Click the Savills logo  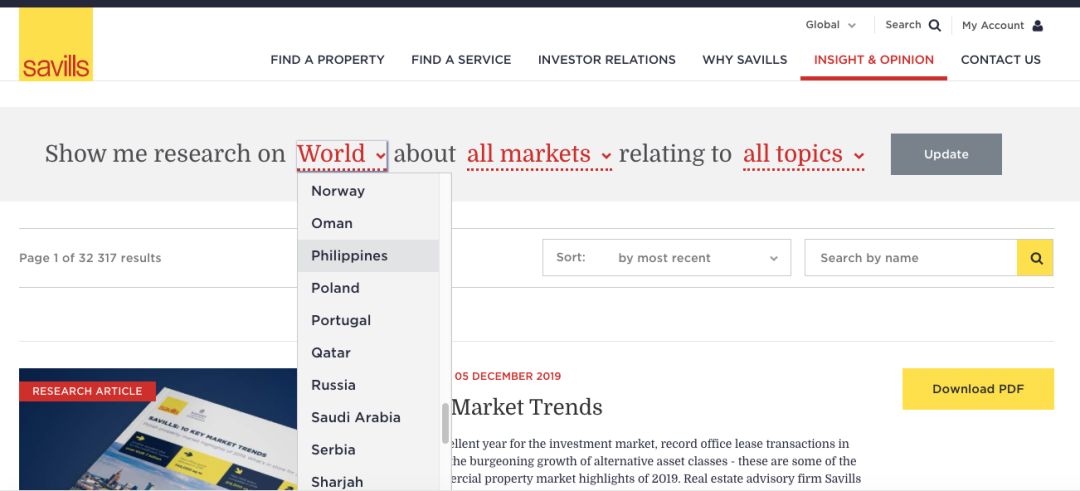point(56,45)
